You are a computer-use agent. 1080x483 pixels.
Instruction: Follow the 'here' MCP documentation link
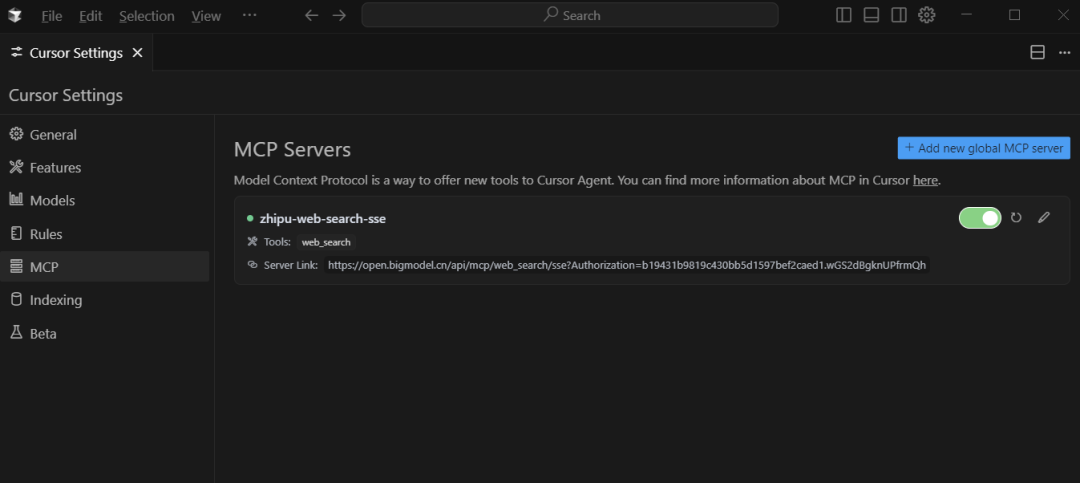925,181
